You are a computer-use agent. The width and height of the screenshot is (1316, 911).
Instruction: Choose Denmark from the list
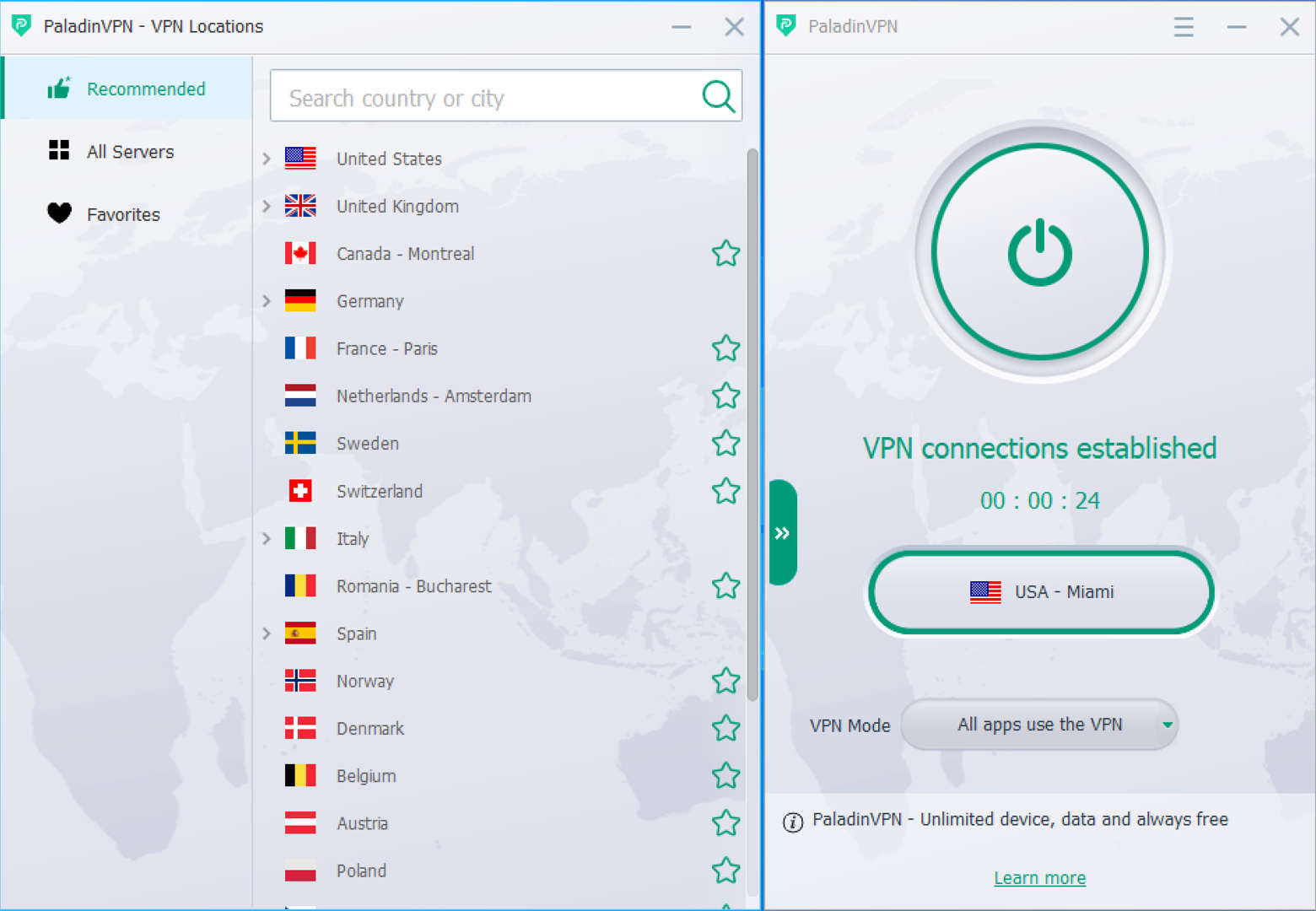pyautogui.click(x=369, y=728)
